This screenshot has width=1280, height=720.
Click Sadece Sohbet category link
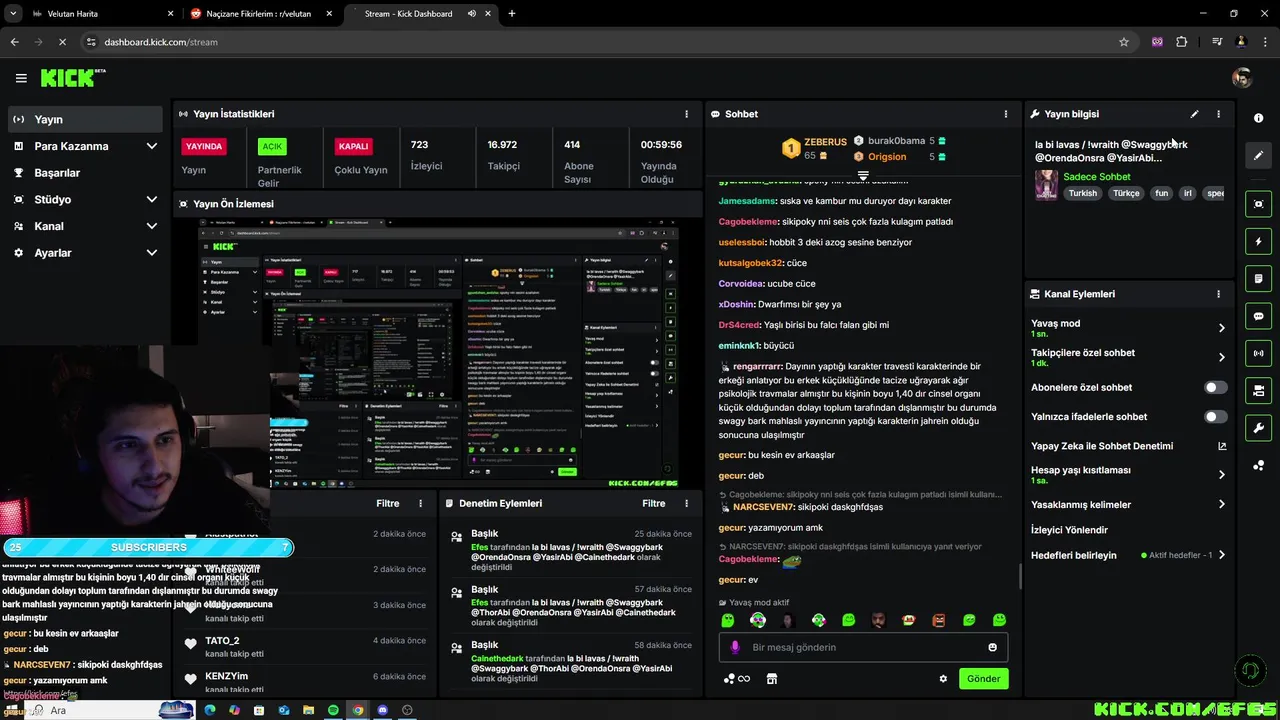coord(1096,177)
